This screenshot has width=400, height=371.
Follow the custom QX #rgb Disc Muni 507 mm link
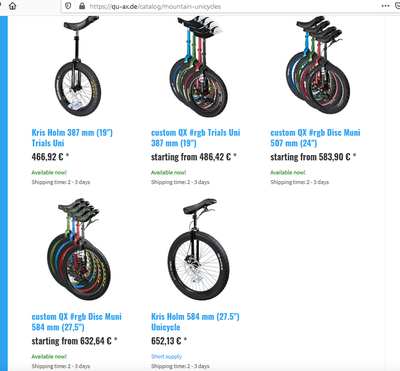(315, 138)
